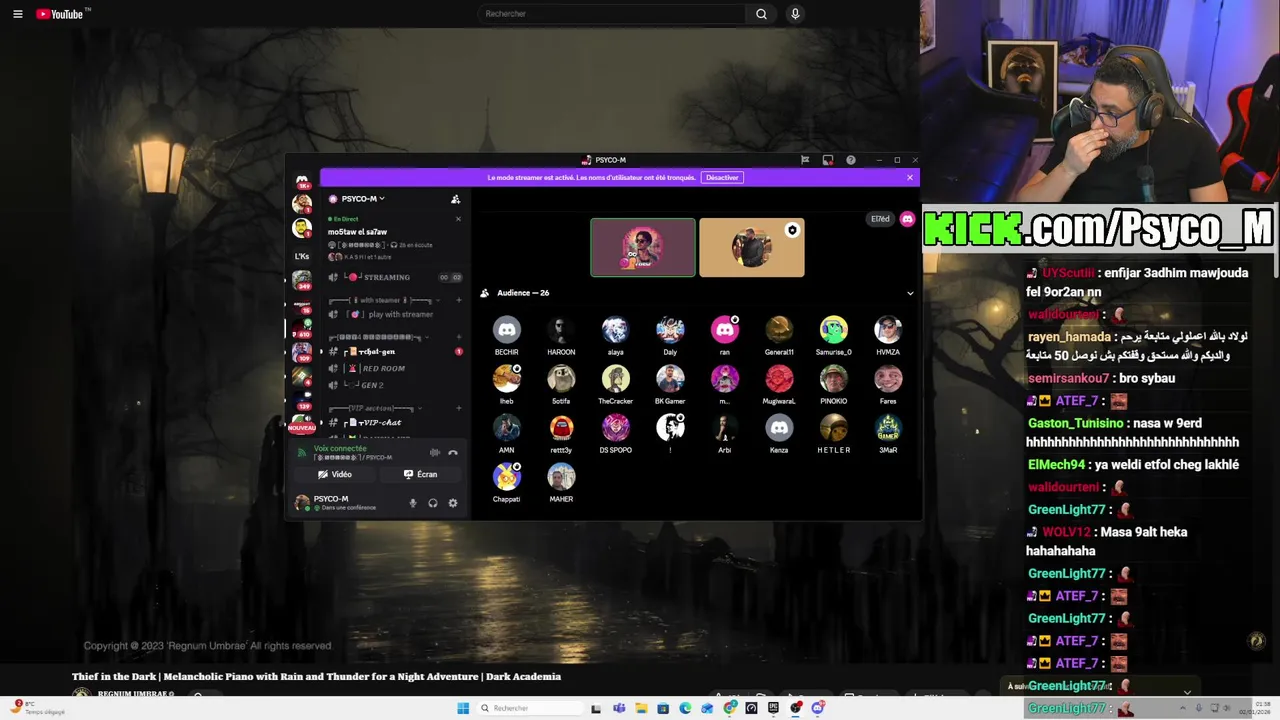Dismiss the En Direct stage notice
The height and width of the screenshot is (720, 1280).
pyautogui.click(x=458, y=219)
